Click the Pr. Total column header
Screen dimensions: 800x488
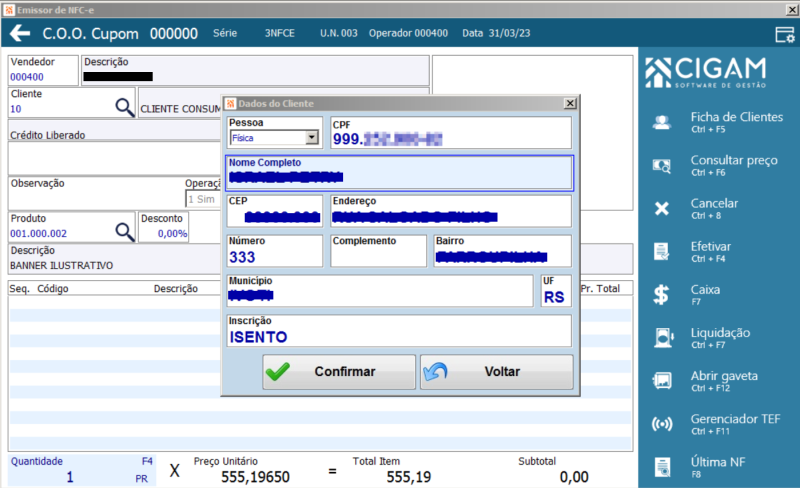[600, 288]
